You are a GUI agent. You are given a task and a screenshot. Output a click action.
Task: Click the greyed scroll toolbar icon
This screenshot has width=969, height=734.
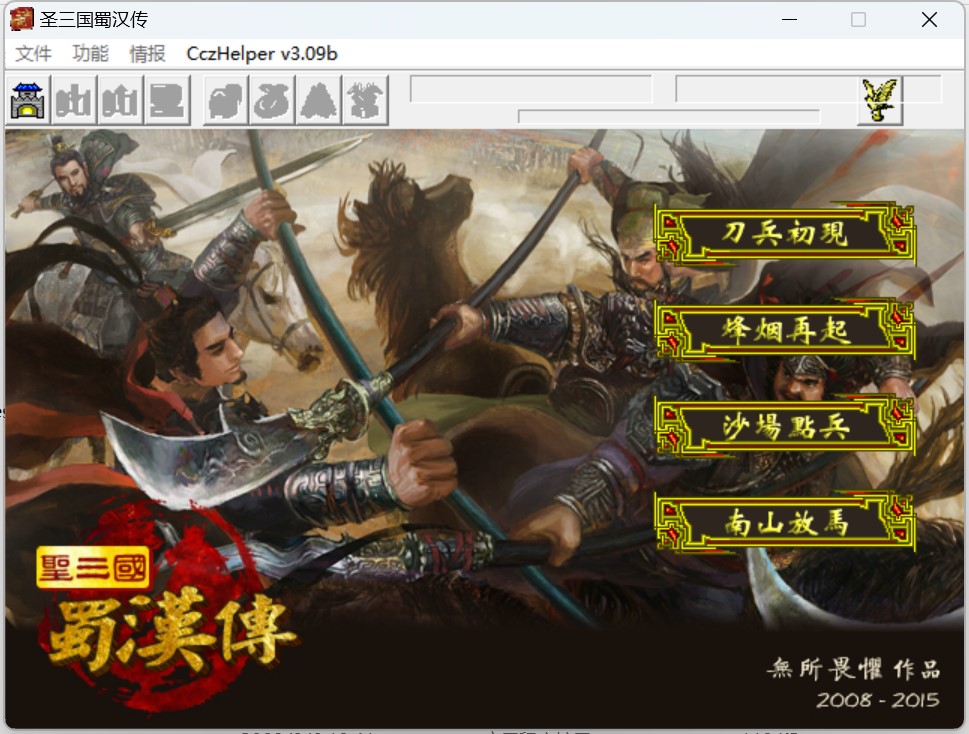167,100
